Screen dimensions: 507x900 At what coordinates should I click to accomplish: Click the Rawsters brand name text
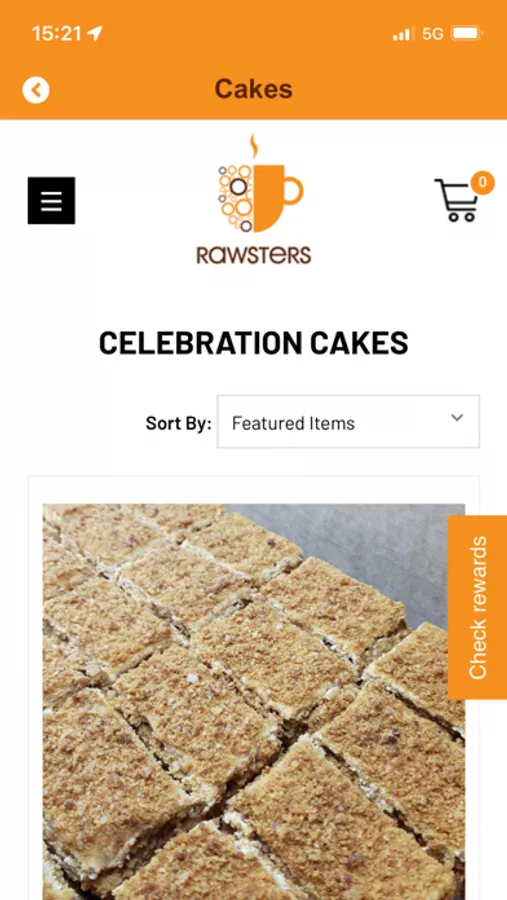pyautogui.click(x=254, y=254)
